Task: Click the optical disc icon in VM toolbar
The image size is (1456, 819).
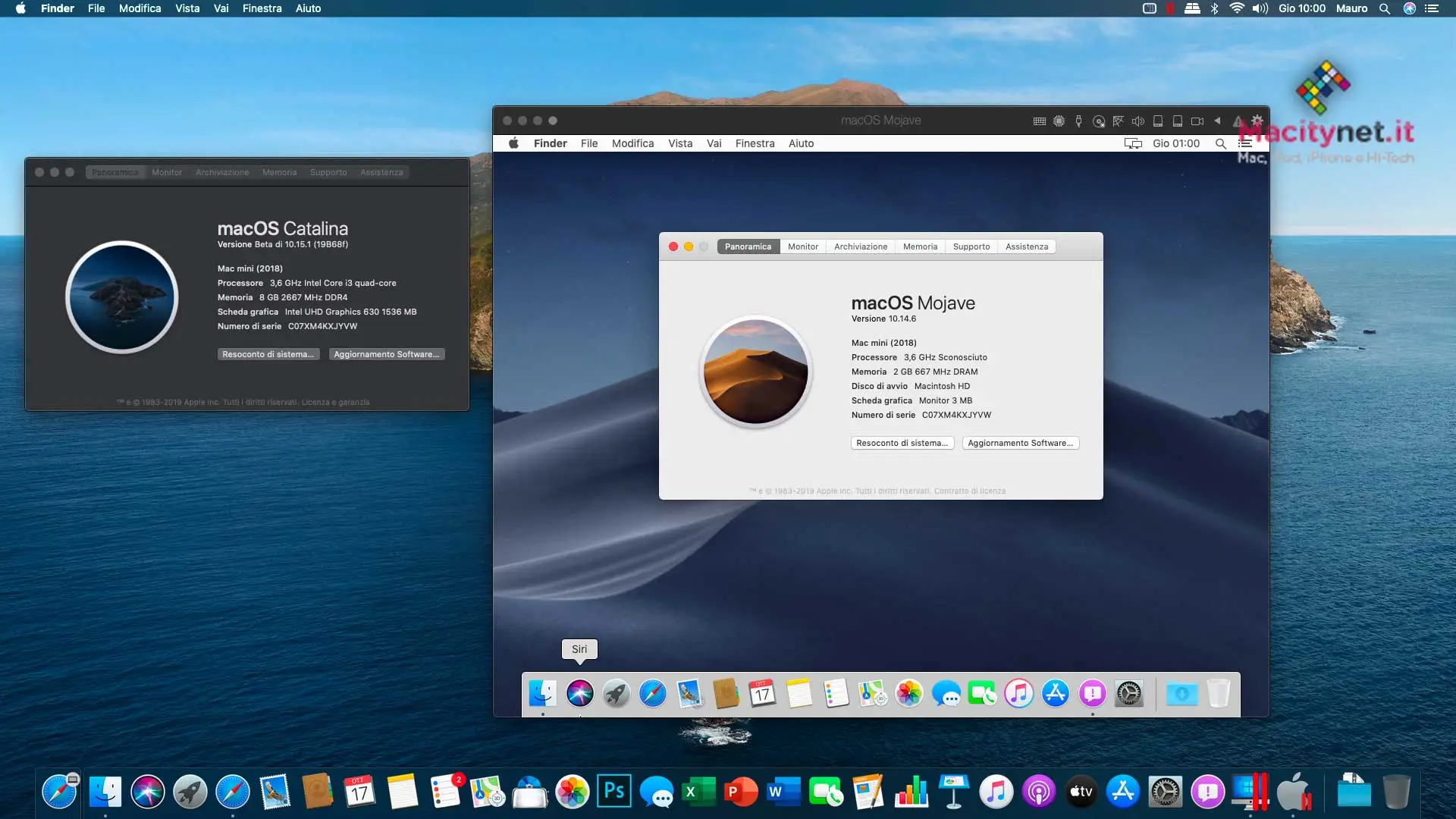Action: [x=1098, y=121]
